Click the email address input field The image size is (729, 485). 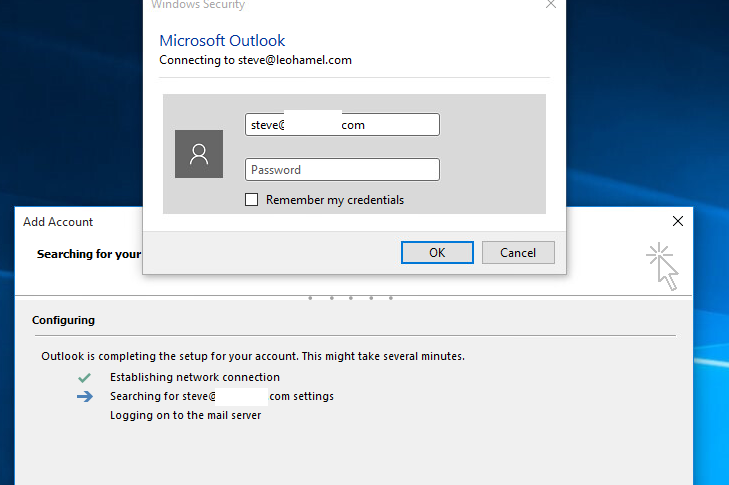[342, 125]
